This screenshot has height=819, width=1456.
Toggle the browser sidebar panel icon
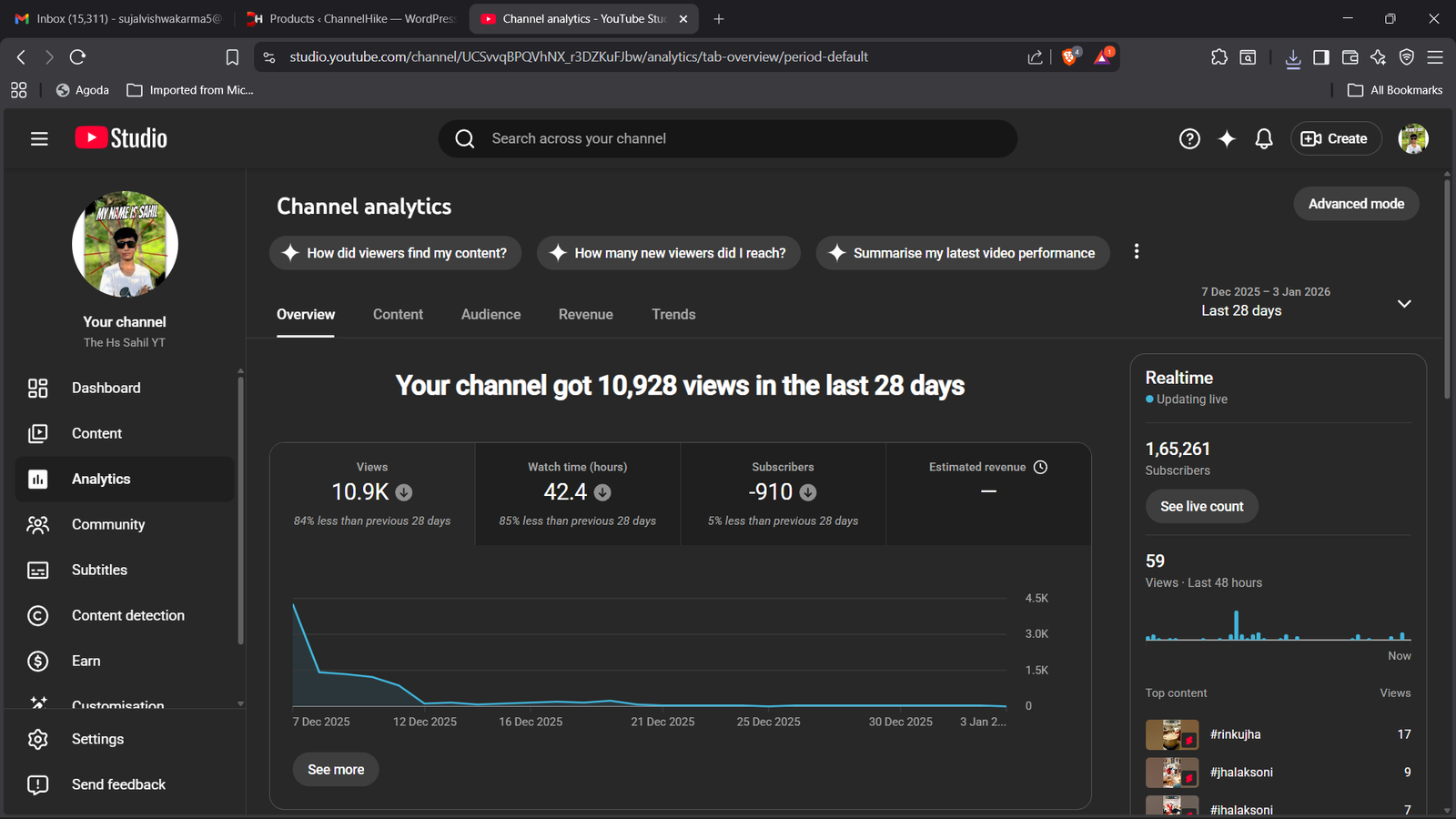(1321, 57)
